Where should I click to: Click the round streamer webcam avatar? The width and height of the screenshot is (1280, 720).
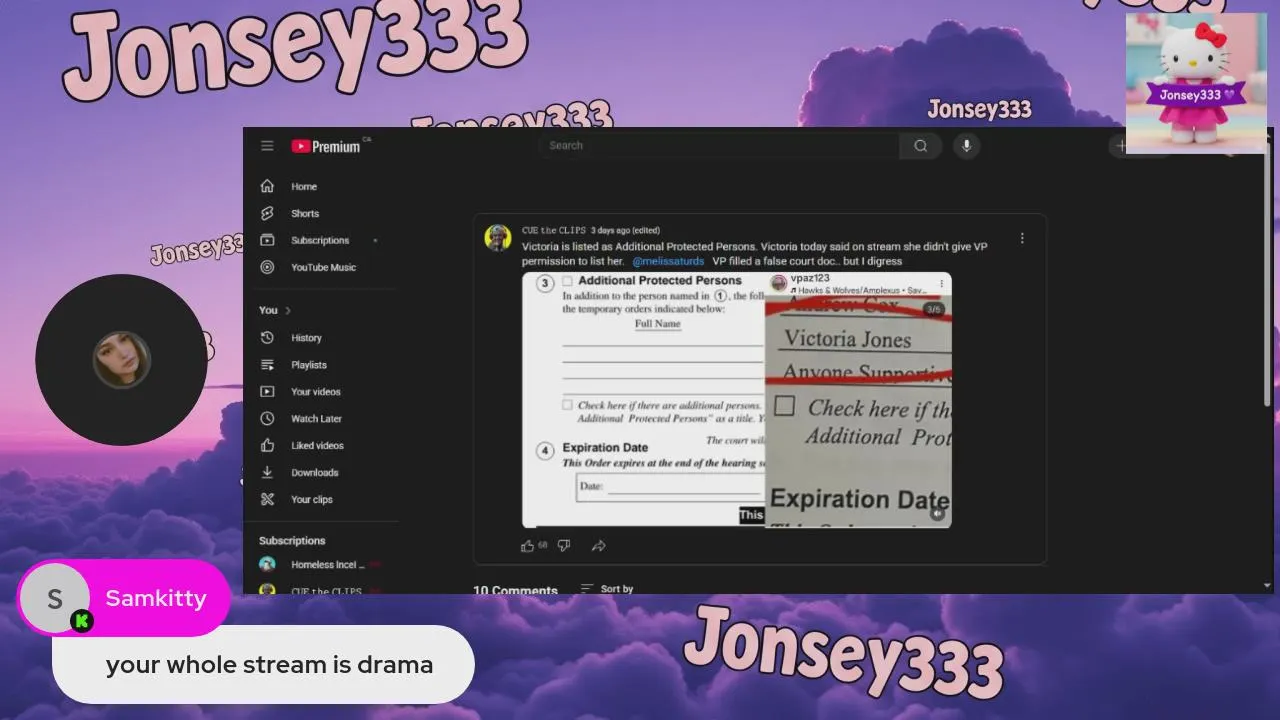click(121, 360)
